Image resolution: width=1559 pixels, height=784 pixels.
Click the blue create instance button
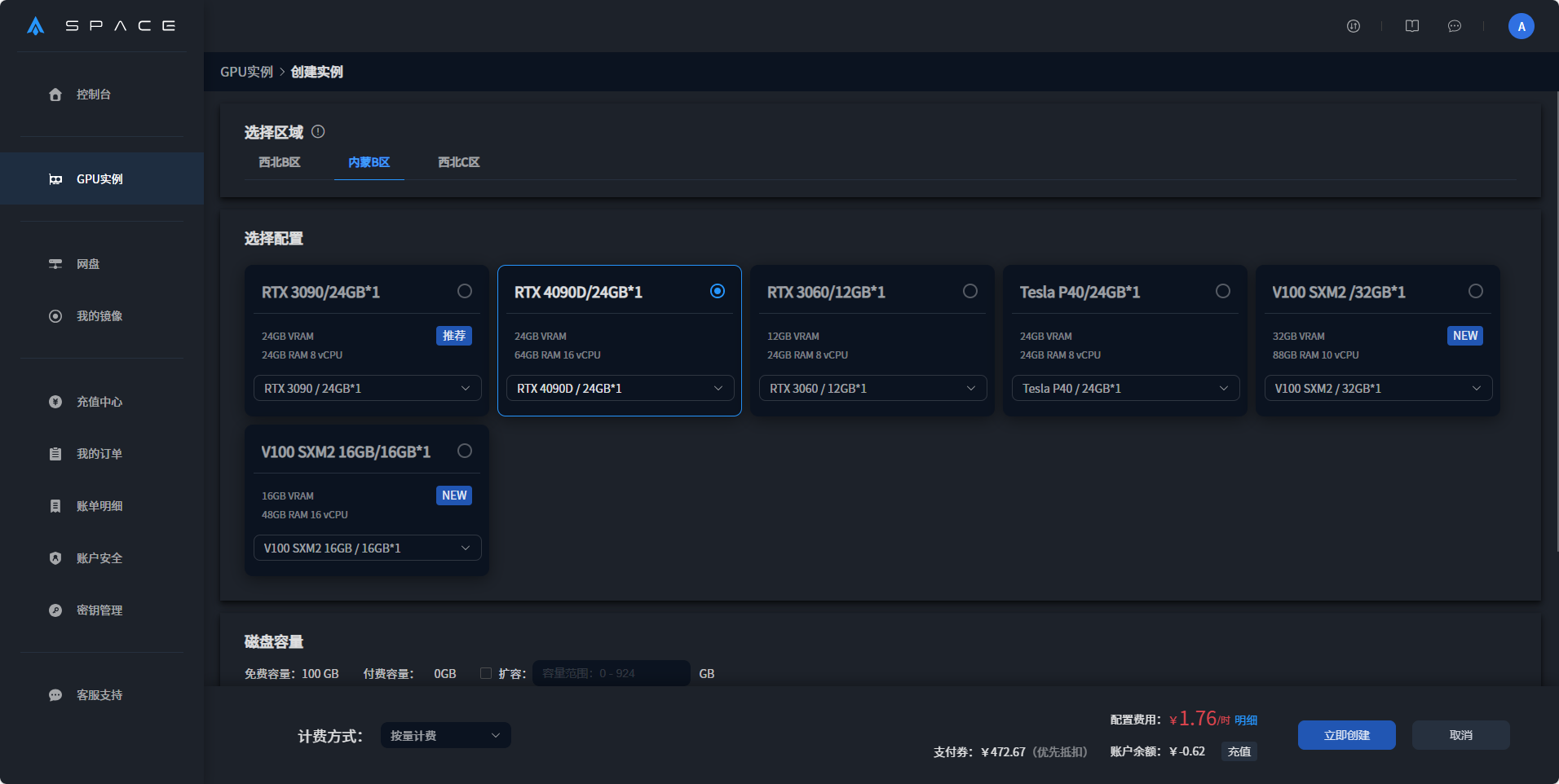pos(1346,735)
